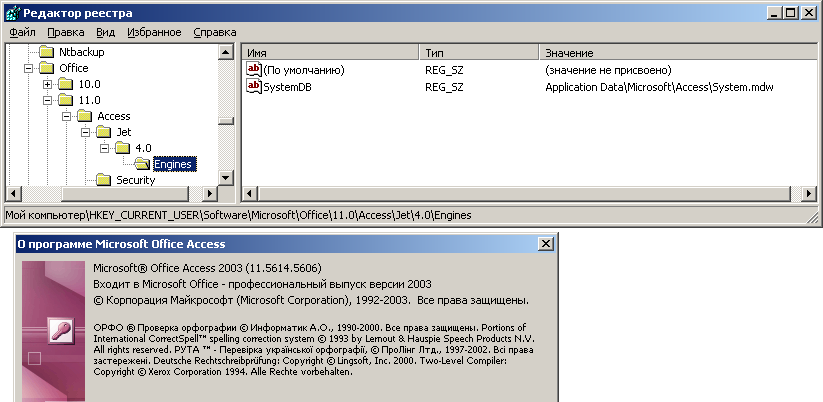
Task: Click the status bar registry path
Action: tap(238, 215)
